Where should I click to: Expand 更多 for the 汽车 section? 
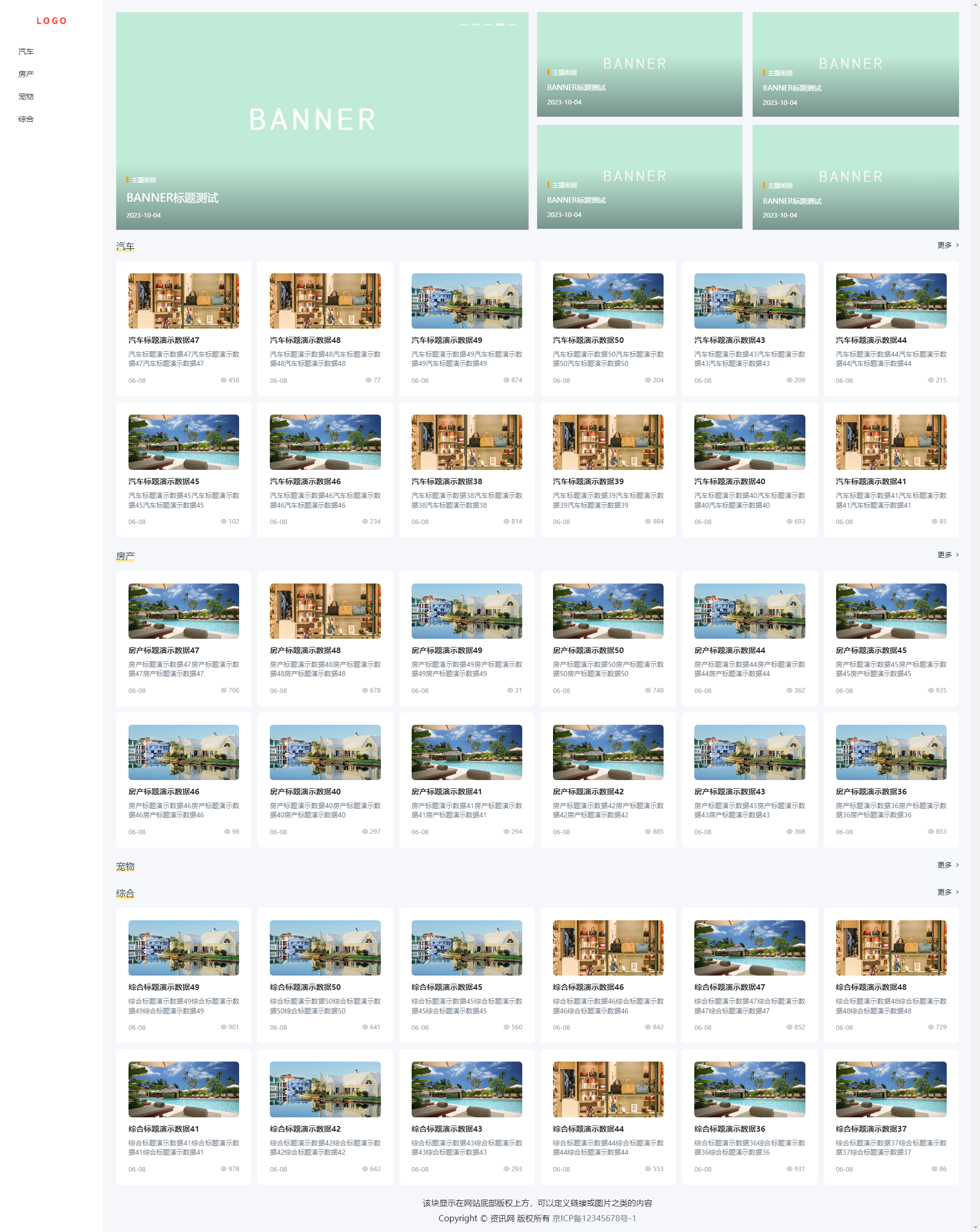tap(947, 245)
